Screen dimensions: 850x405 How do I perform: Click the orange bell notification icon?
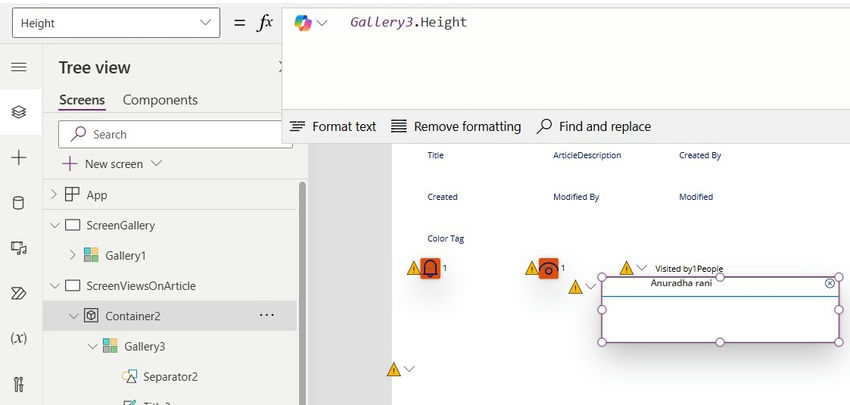(430, 268)
